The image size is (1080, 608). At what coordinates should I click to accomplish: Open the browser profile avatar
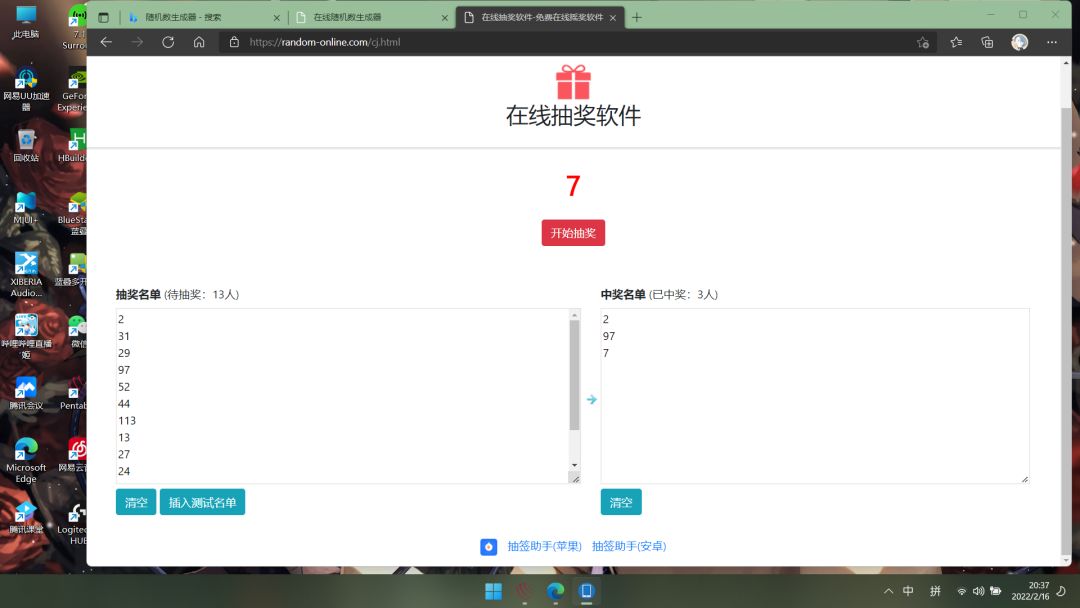(1019, 42)
